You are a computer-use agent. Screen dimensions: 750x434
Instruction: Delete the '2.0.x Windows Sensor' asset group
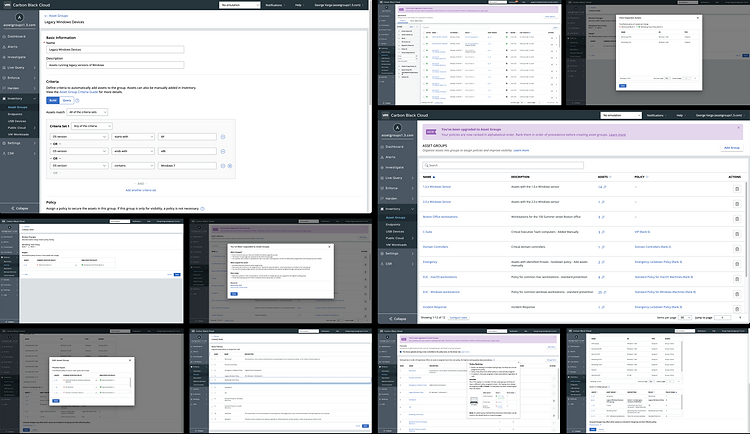pos(737,204)
